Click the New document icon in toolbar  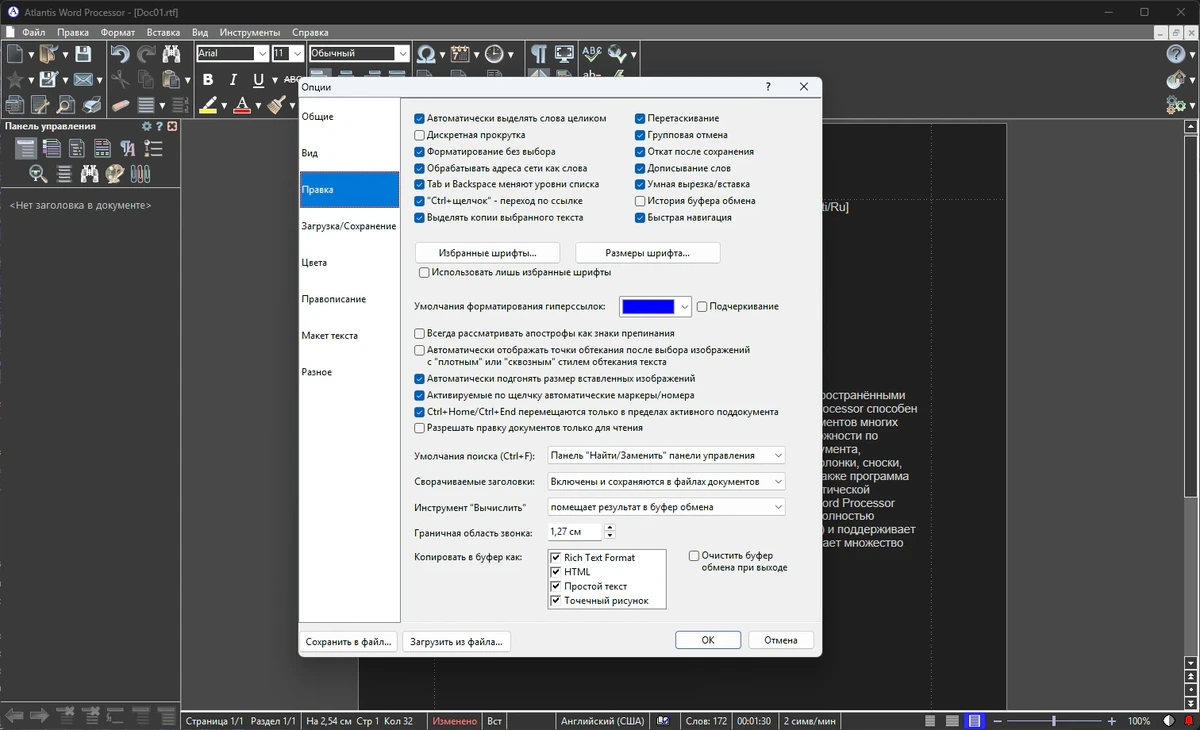pyautogui.click(x=15, y=54)
